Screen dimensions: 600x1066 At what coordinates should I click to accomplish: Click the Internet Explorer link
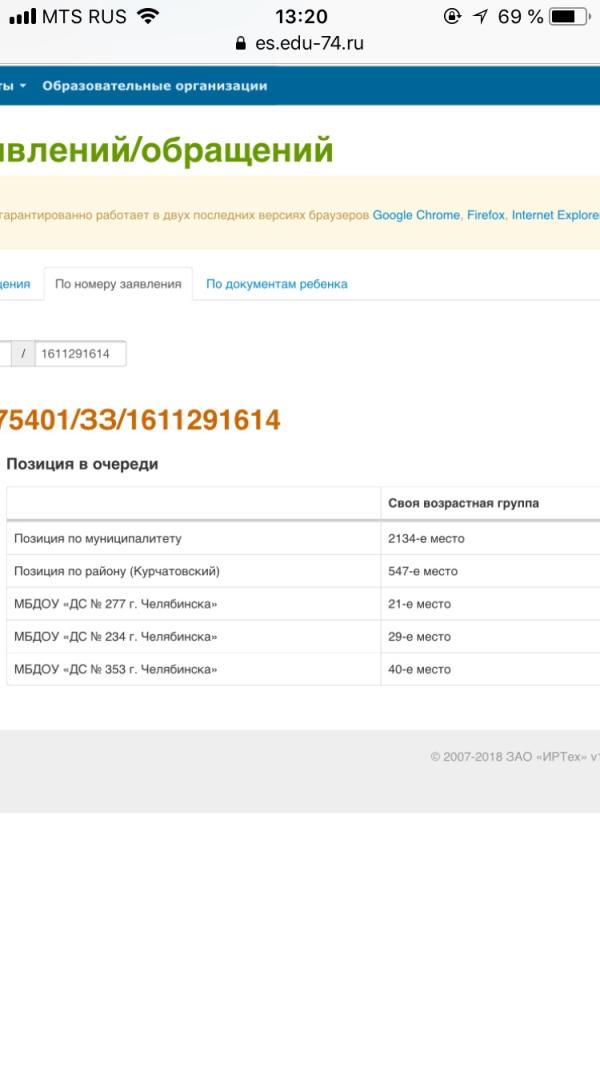(555, 215)
